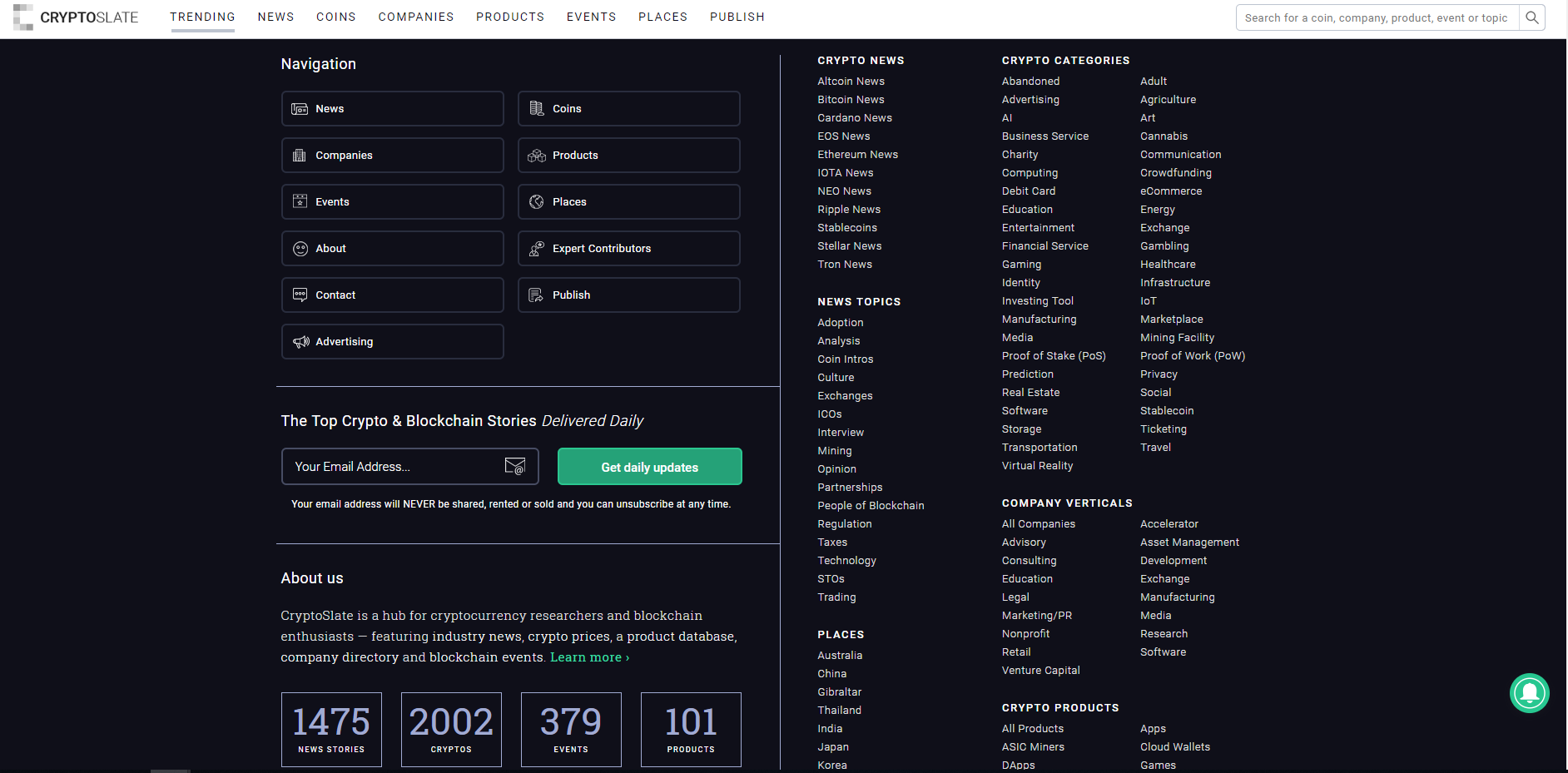Click the CryptoSlate logo icon

tap(23, 17)
